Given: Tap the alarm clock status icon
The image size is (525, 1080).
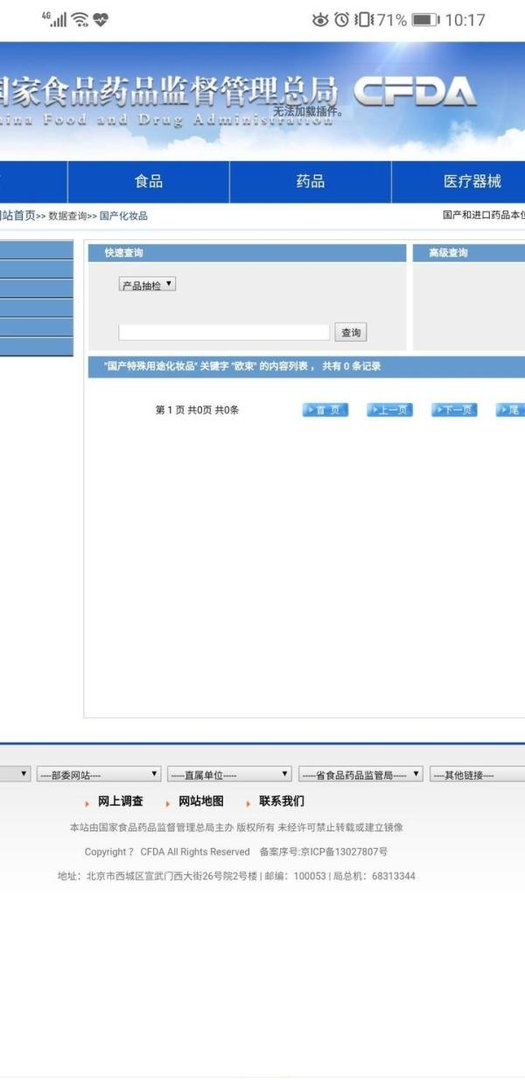Looking at the screenshot, I should tap(342, 20).
